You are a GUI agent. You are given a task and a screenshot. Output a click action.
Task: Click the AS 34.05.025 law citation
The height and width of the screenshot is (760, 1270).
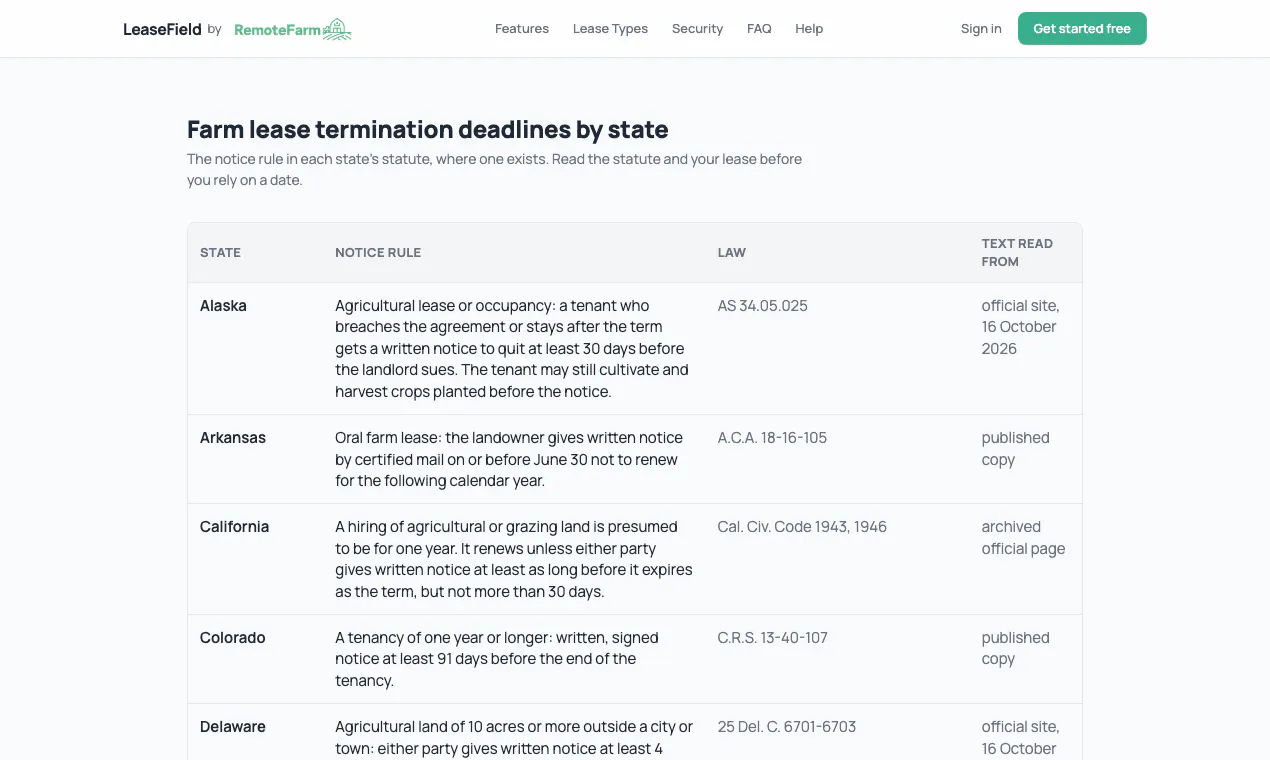[x=763, y=306]
